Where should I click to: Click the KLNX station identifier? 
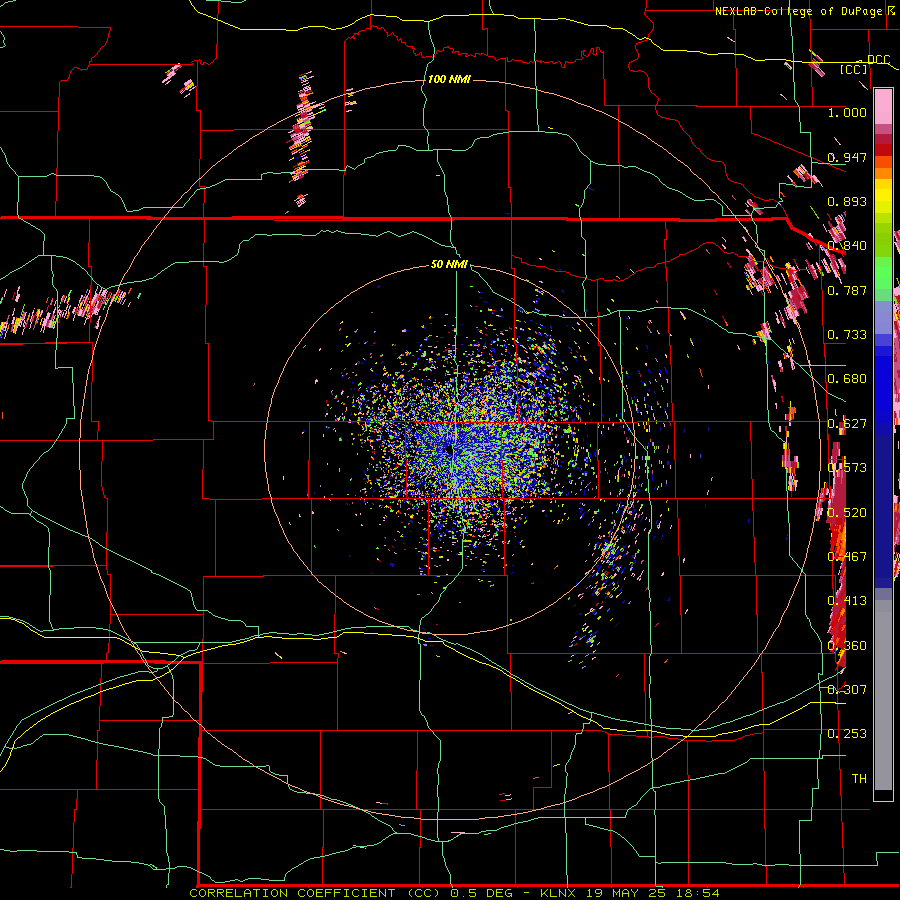point(559,893)
